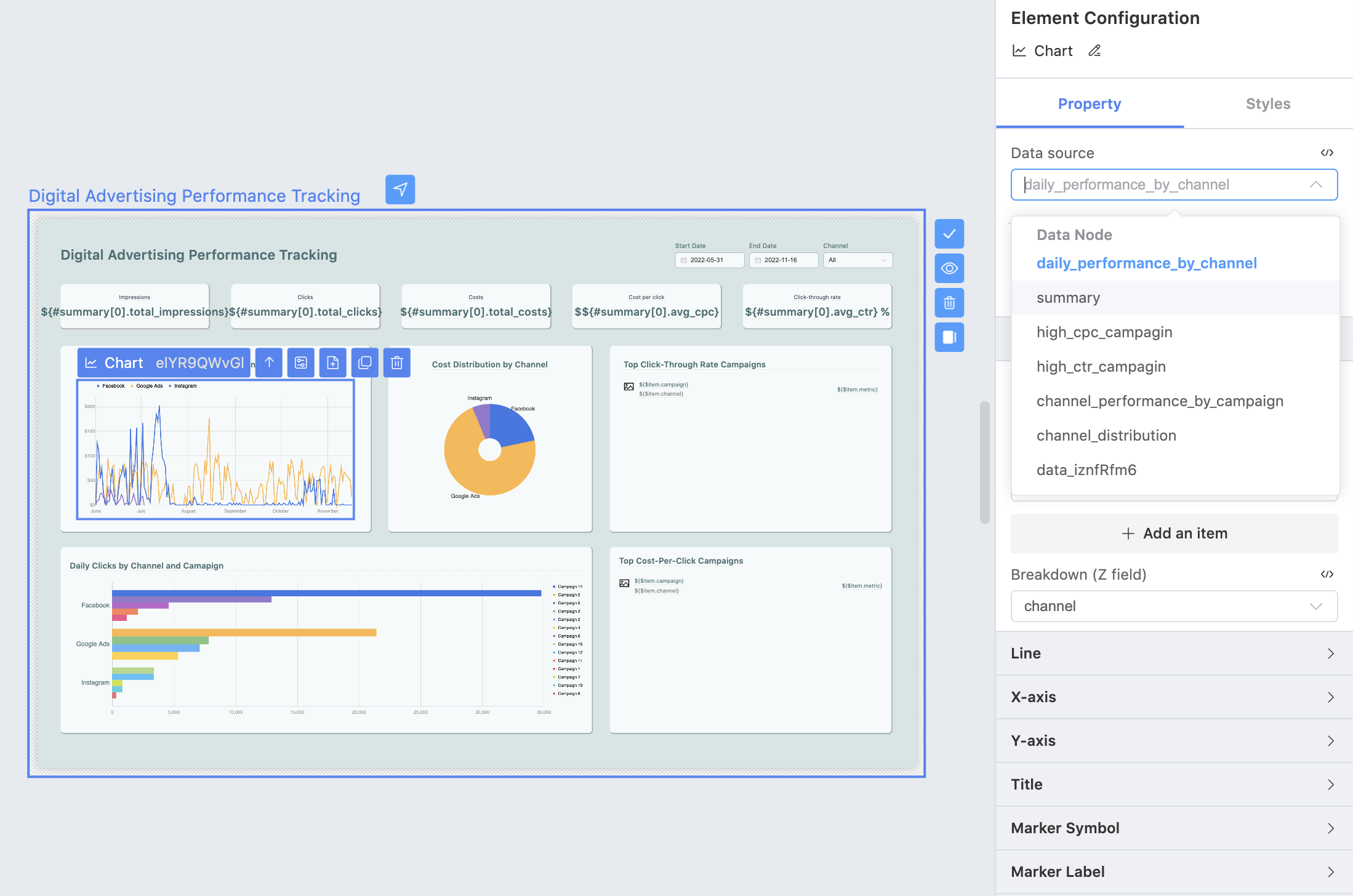Screen dimensions: 1353x896
Task: Toggle code mode for Breakdown Z field
Action: coord(1327,574)
